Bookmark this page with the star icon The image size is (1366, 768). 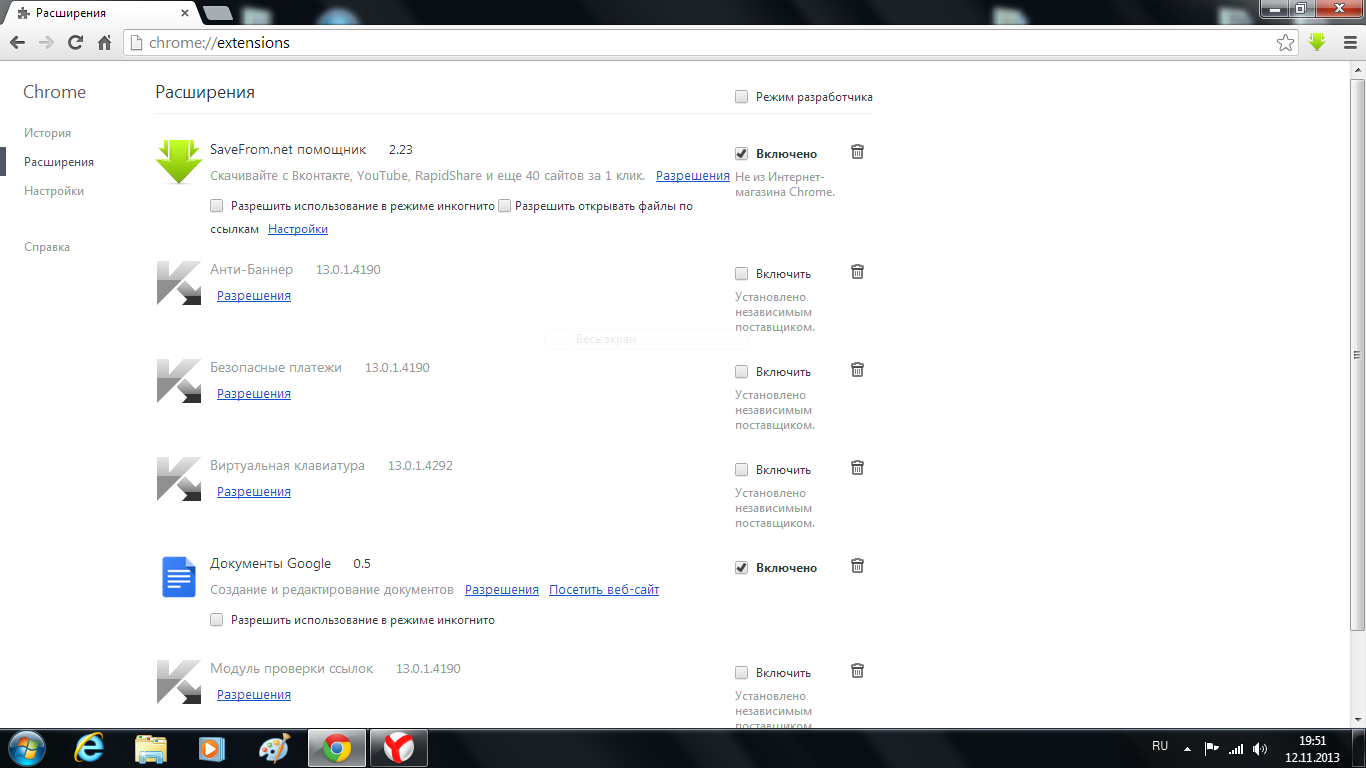tap(1286, 43)
